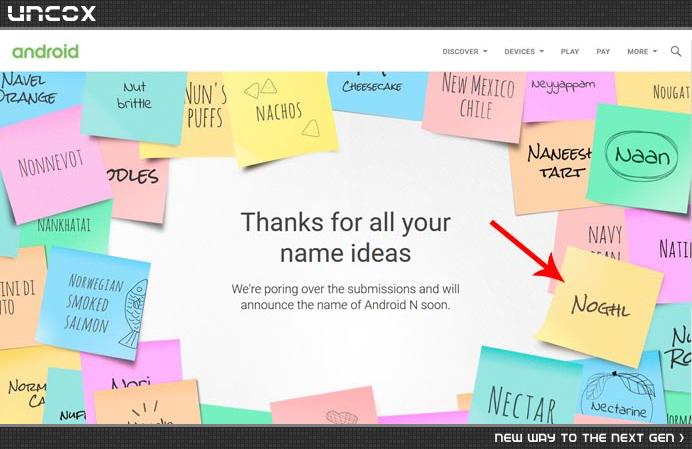Click New Way To The Next Gen link
The width and height of the screenshot is (692, 449).
click(x=589, y=438)
